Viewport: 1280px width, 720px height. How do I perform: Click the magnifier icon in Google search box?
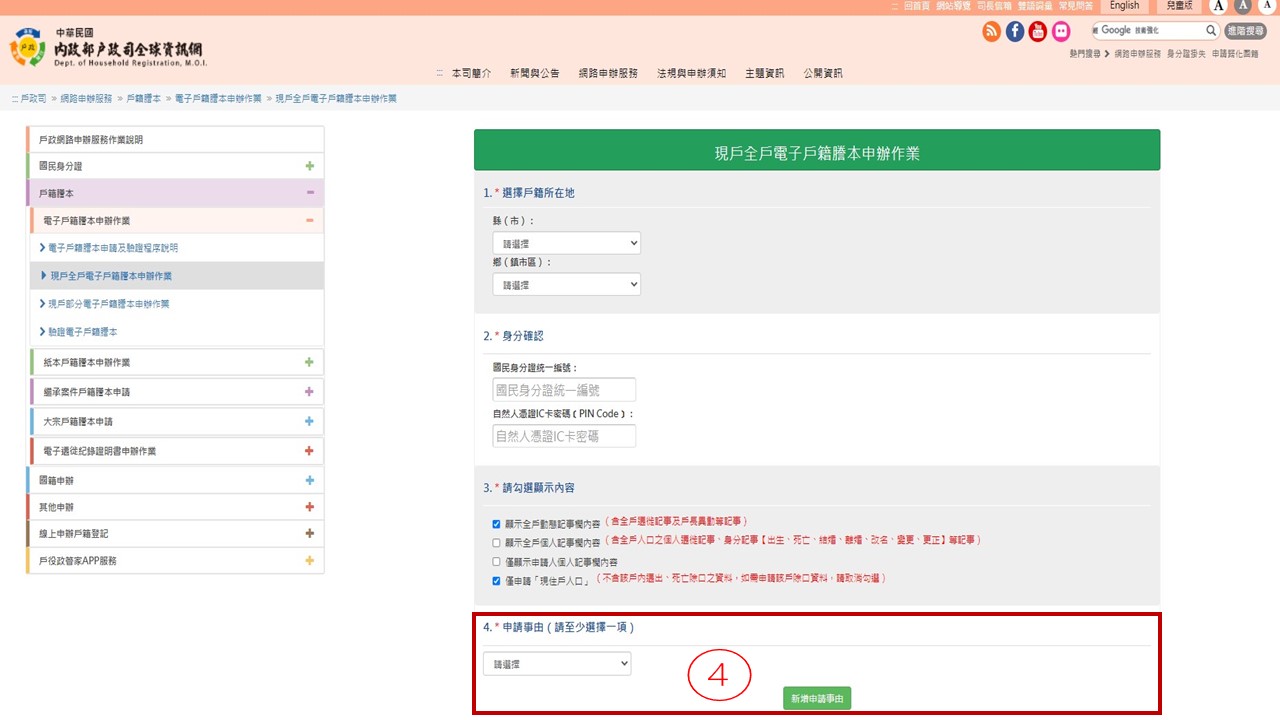pos(1210,31)
